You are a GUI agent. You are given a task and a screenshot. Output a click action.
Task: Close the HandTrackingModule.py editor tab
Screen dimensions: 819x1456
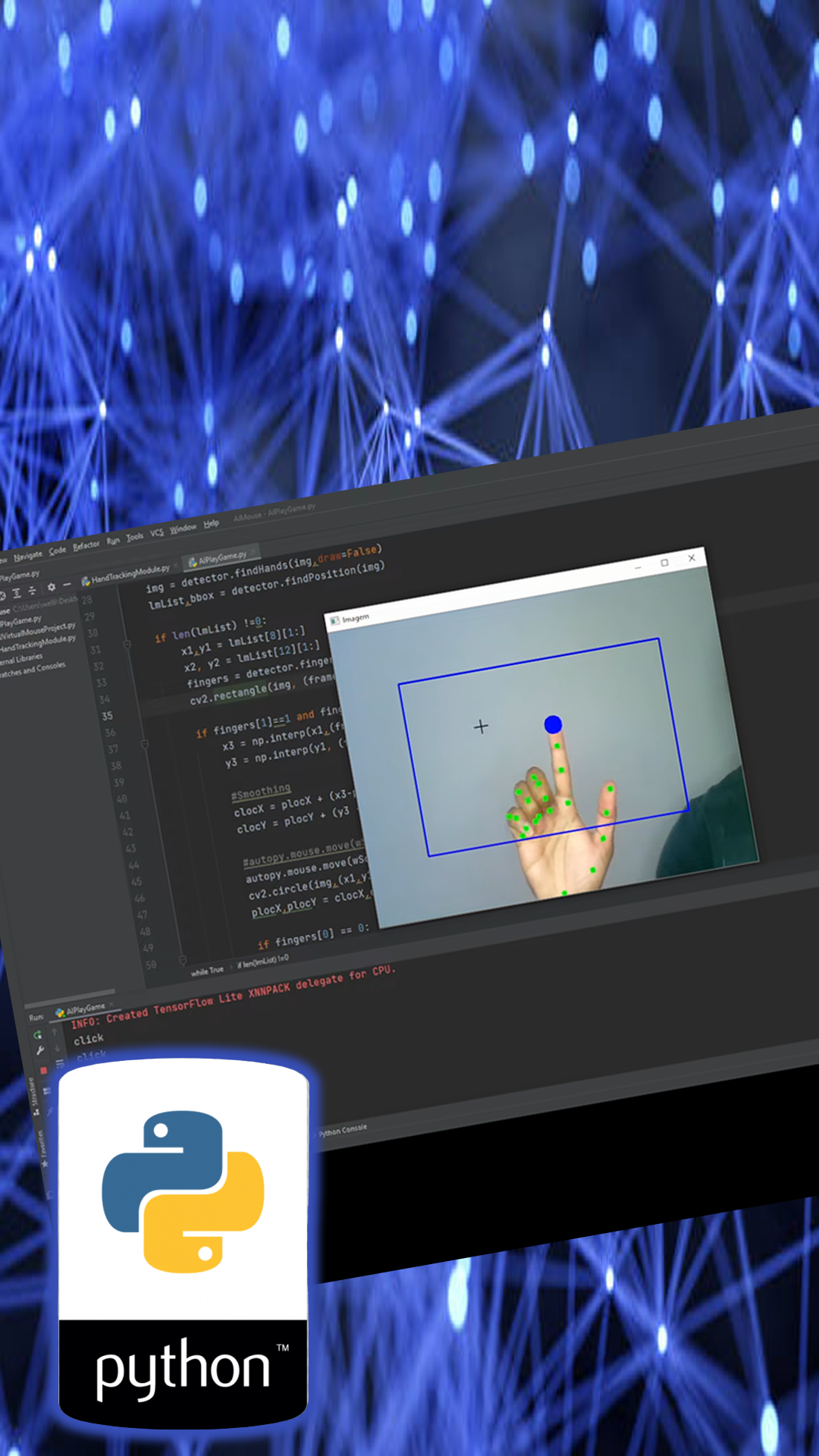pos(176,566)
